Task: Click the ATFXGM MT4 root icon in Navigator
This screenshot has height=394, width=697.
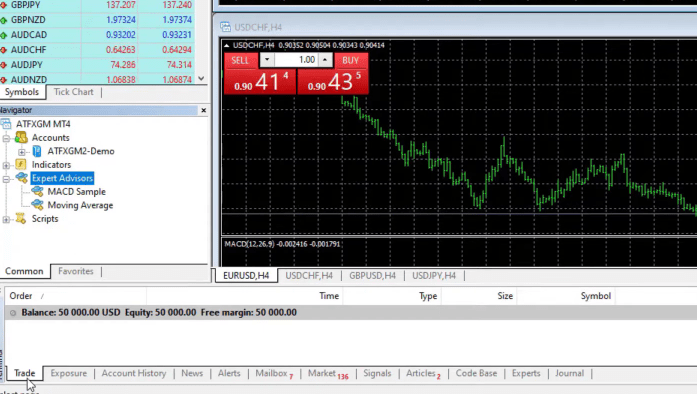Action: 6,124
